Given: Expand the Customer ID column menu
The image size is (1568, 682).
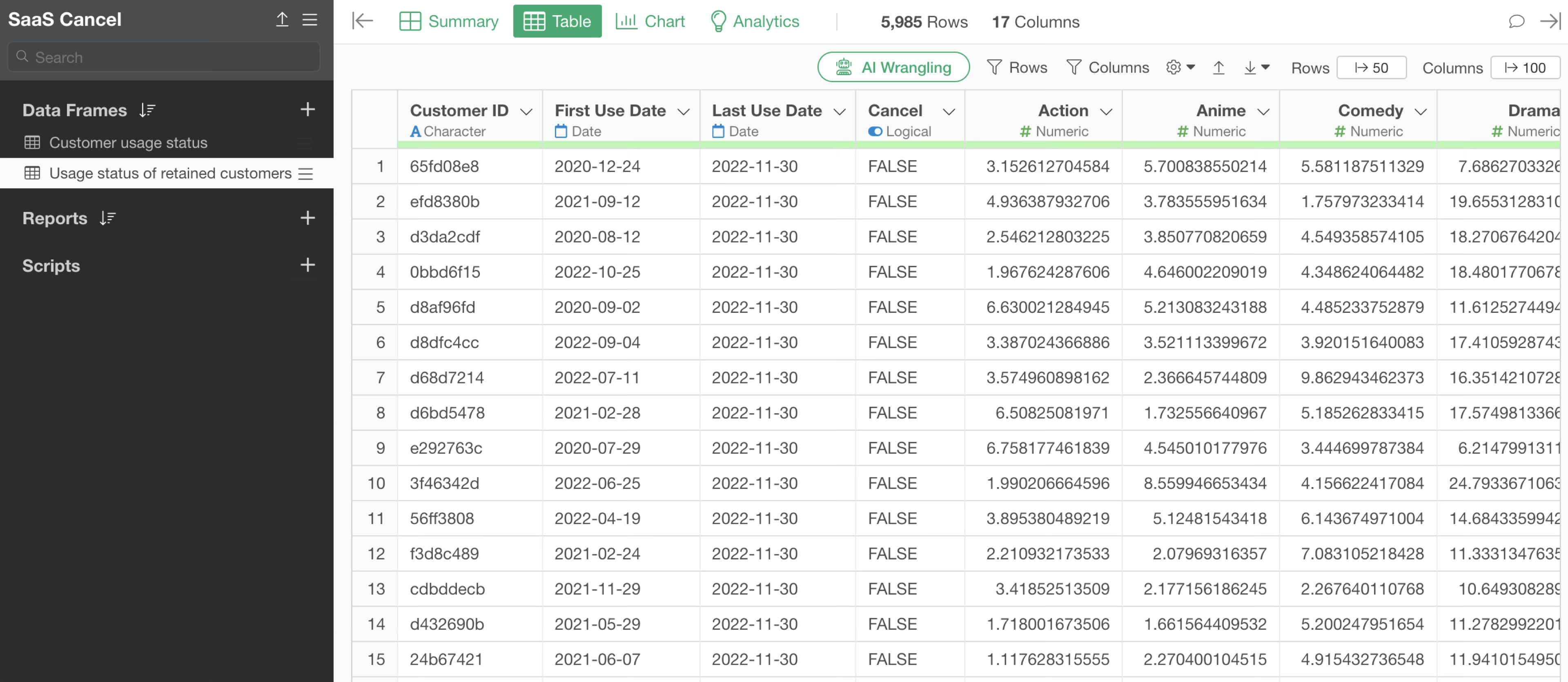Looking at the screenshot, I should coord(526,111).
